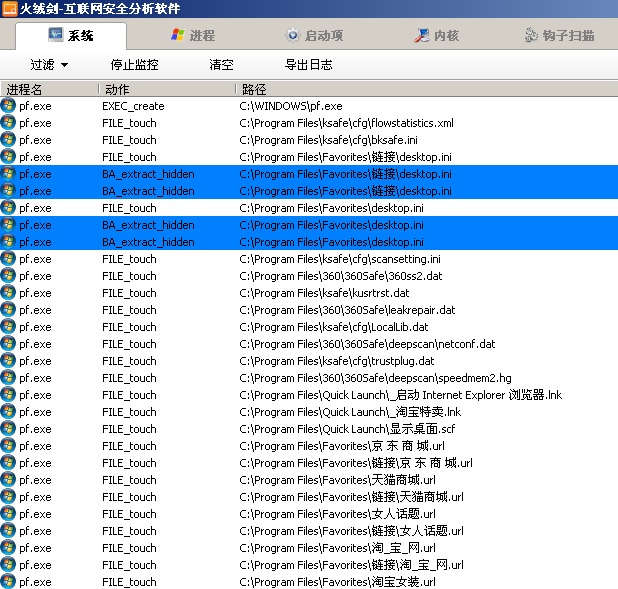Viewport: 618px width, 589px height.
Task: Open the 过滤 dropdown menu
Action: (x=49, y=65)
